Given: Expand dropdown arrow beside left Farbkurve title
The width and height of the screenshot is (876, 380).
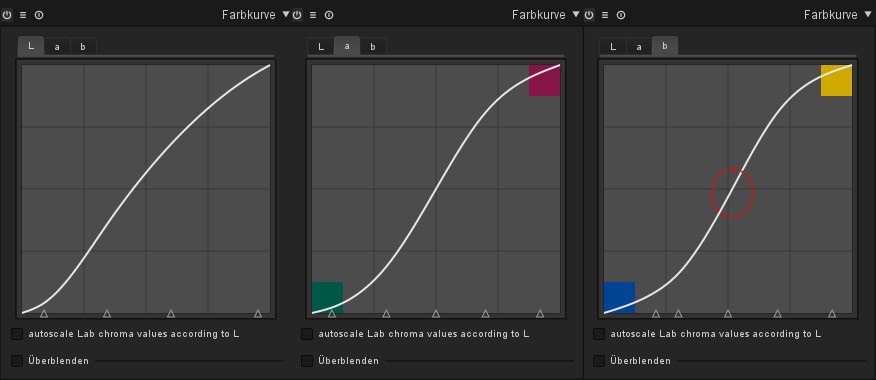Looking at the screenshot, I should [x=286, y=14].
